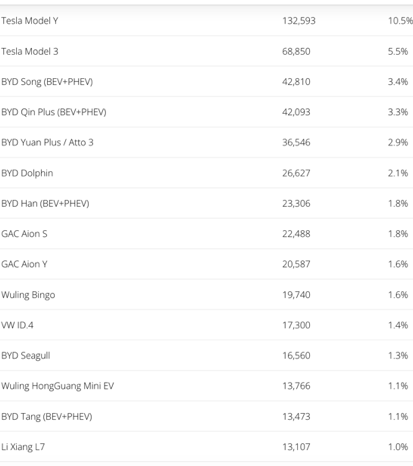This screenshot has height=466, width=413.
Task: Select the 17,300 sales number
Action: 296,325
